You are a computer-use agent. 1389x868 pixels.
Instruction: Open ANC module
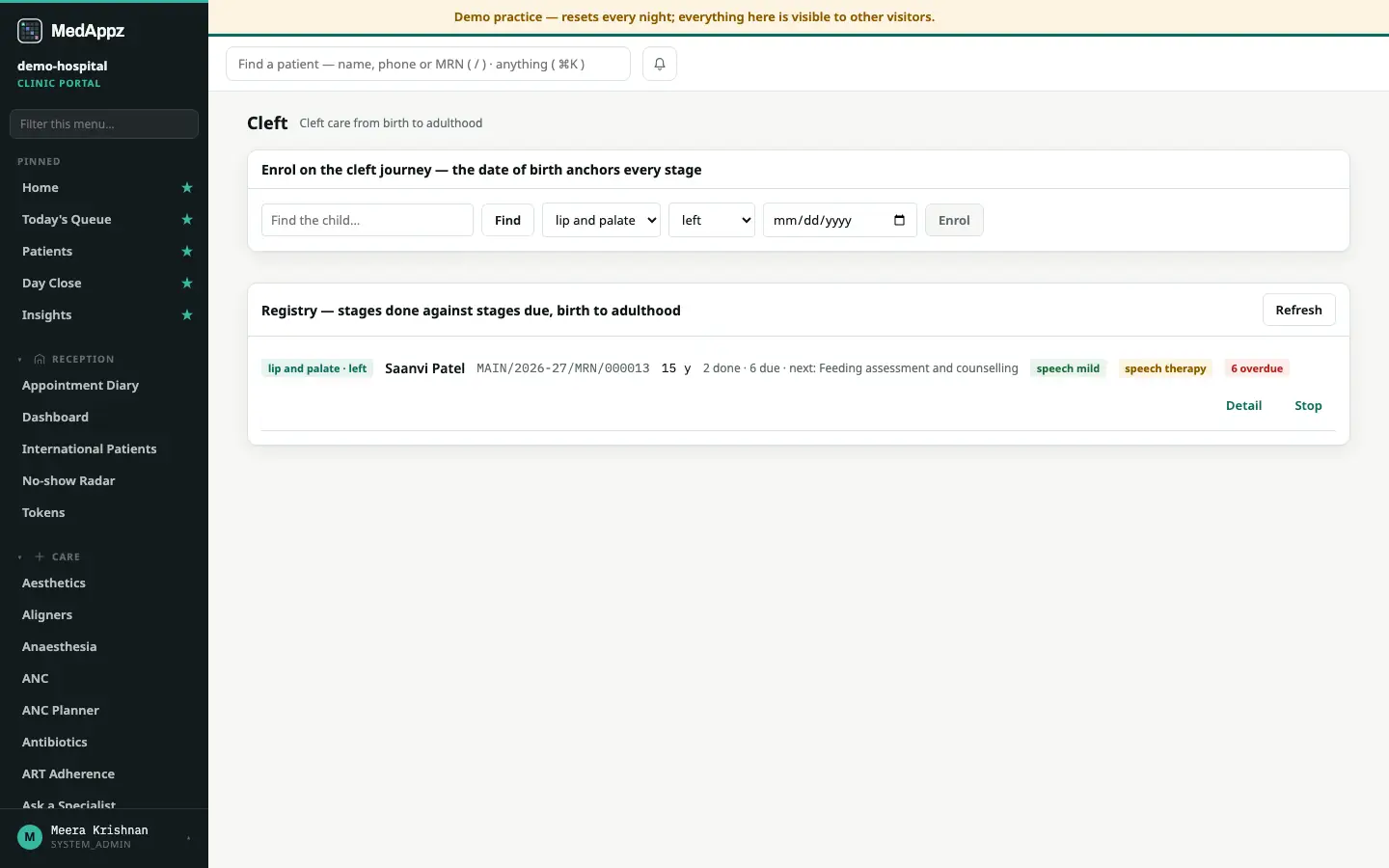tap(36, 679)
